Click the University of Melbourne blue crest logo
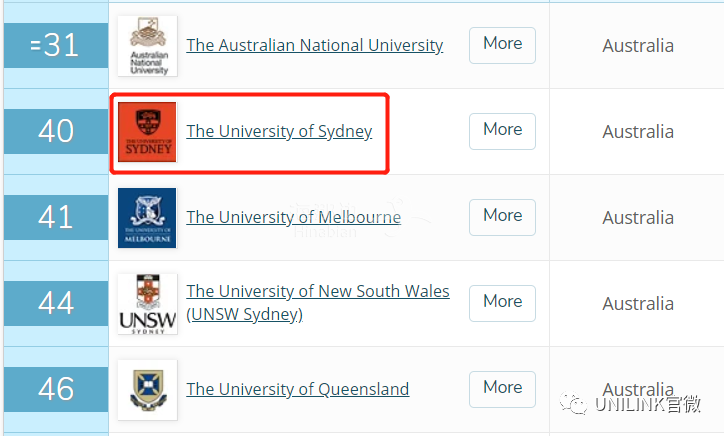724x436 pixels. [x=147, y=218]
